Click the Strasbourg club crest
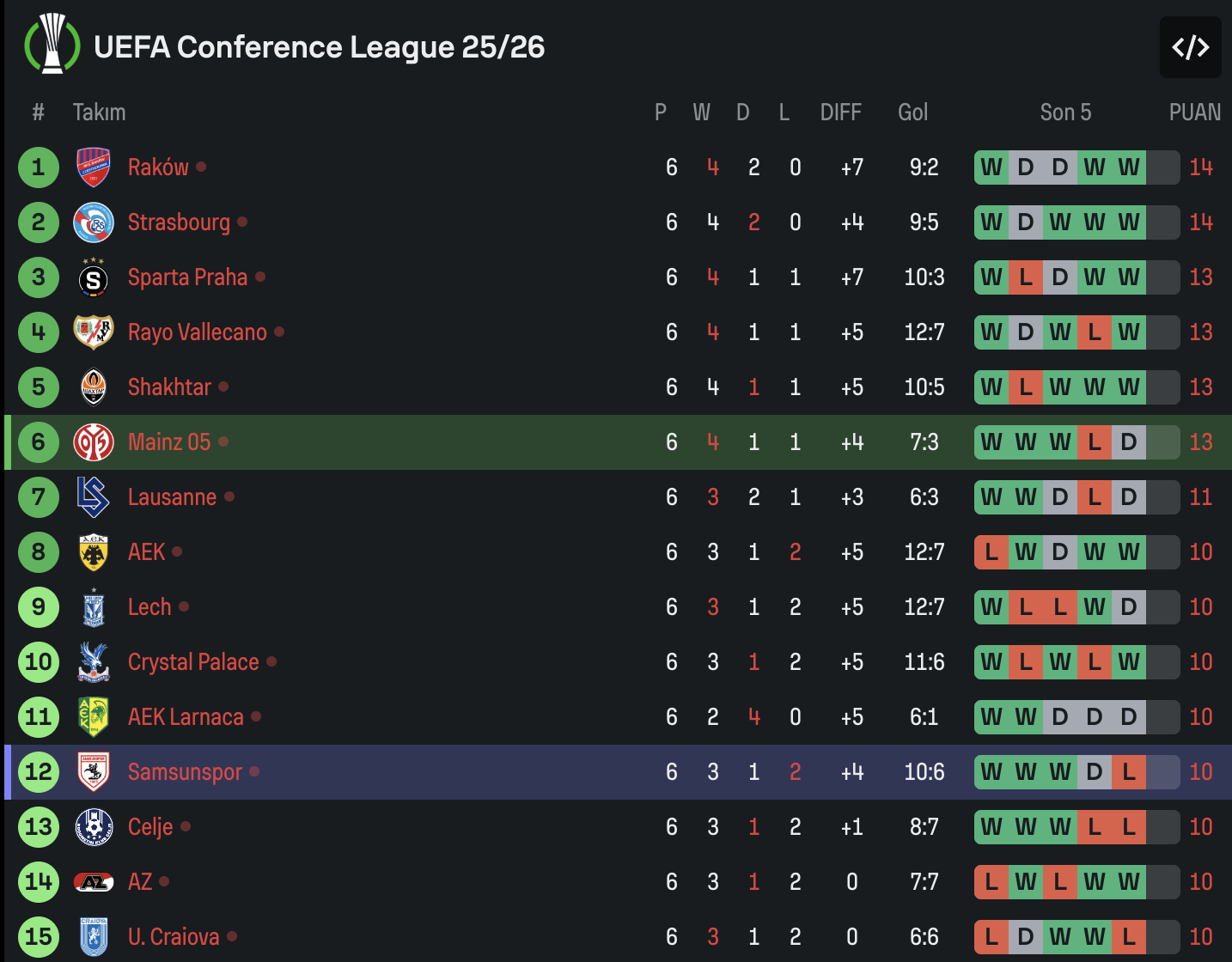 [93, 222]
